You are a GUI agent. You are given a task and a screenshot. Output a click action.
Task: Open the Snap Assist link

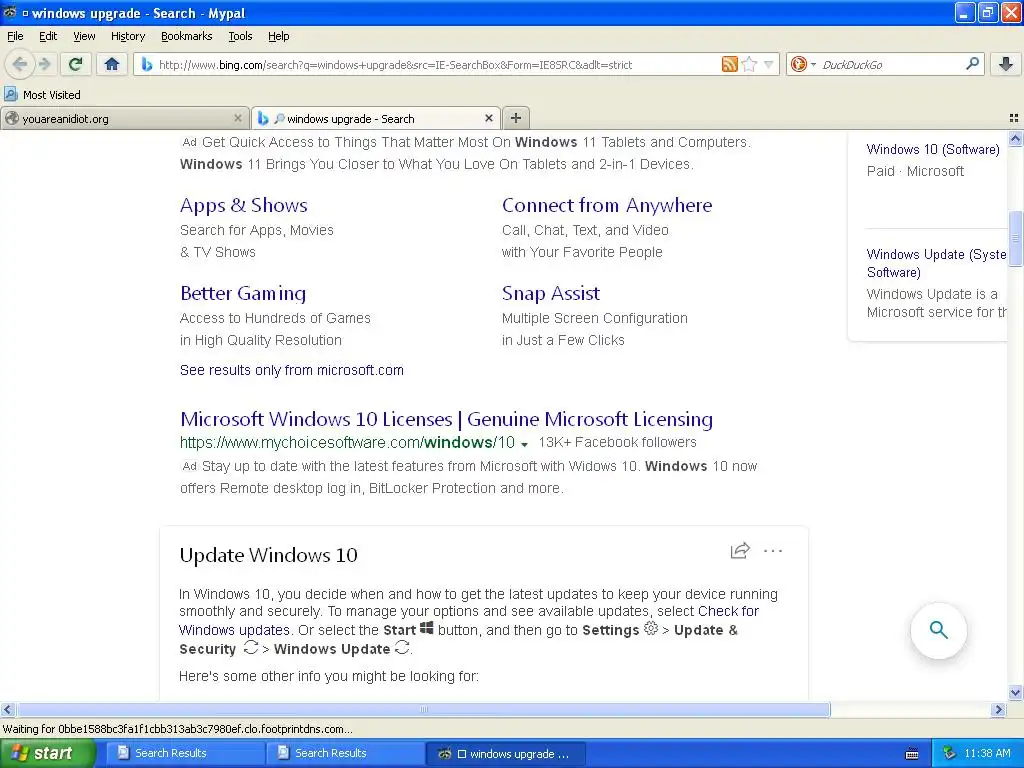point(551,293)
